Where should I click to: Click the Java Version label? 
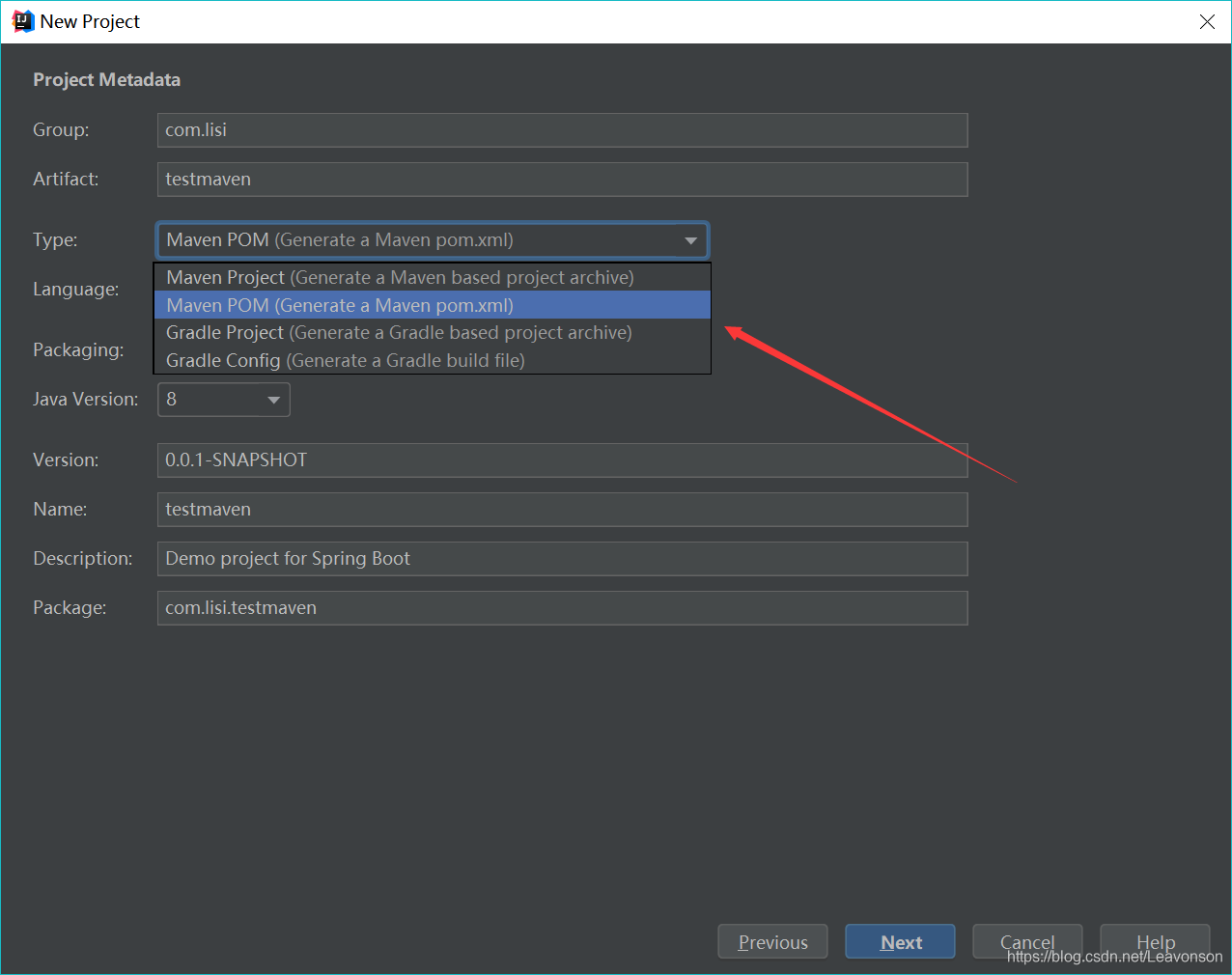click(86, 400)
